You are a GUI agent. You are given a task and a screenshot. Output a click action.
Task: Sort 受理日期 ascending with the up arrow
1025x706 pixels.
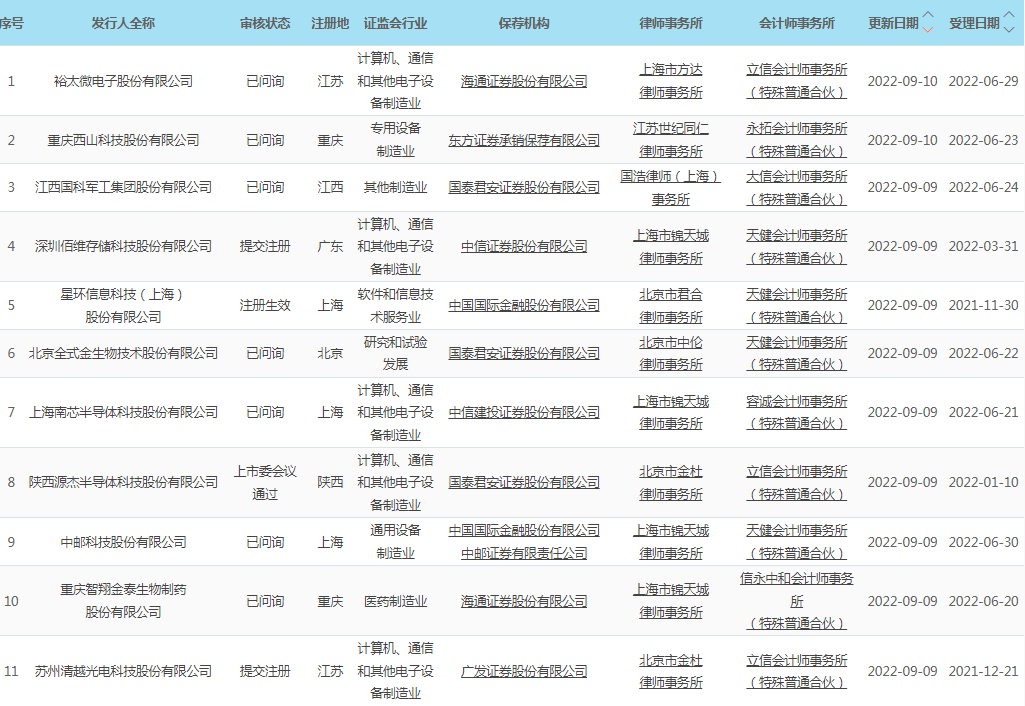tap(1009, 16)
